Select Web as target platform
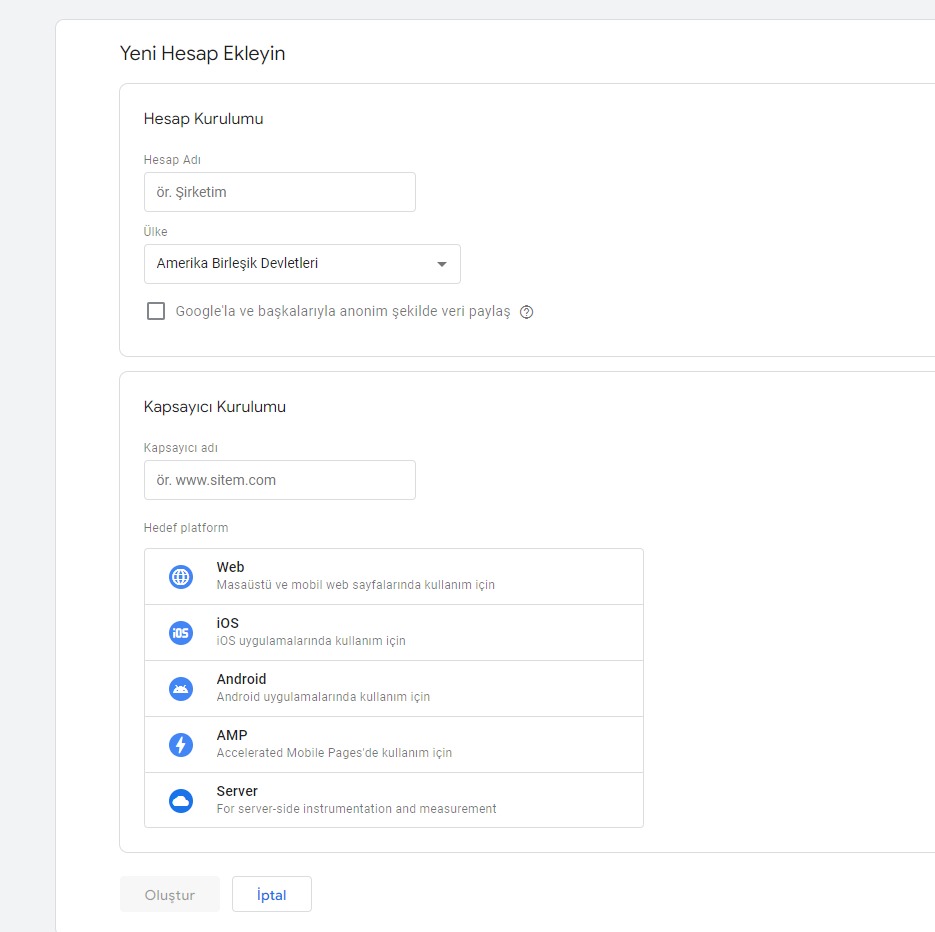The height and width of the screenshot is (932, 935). [x=394, y=577]
